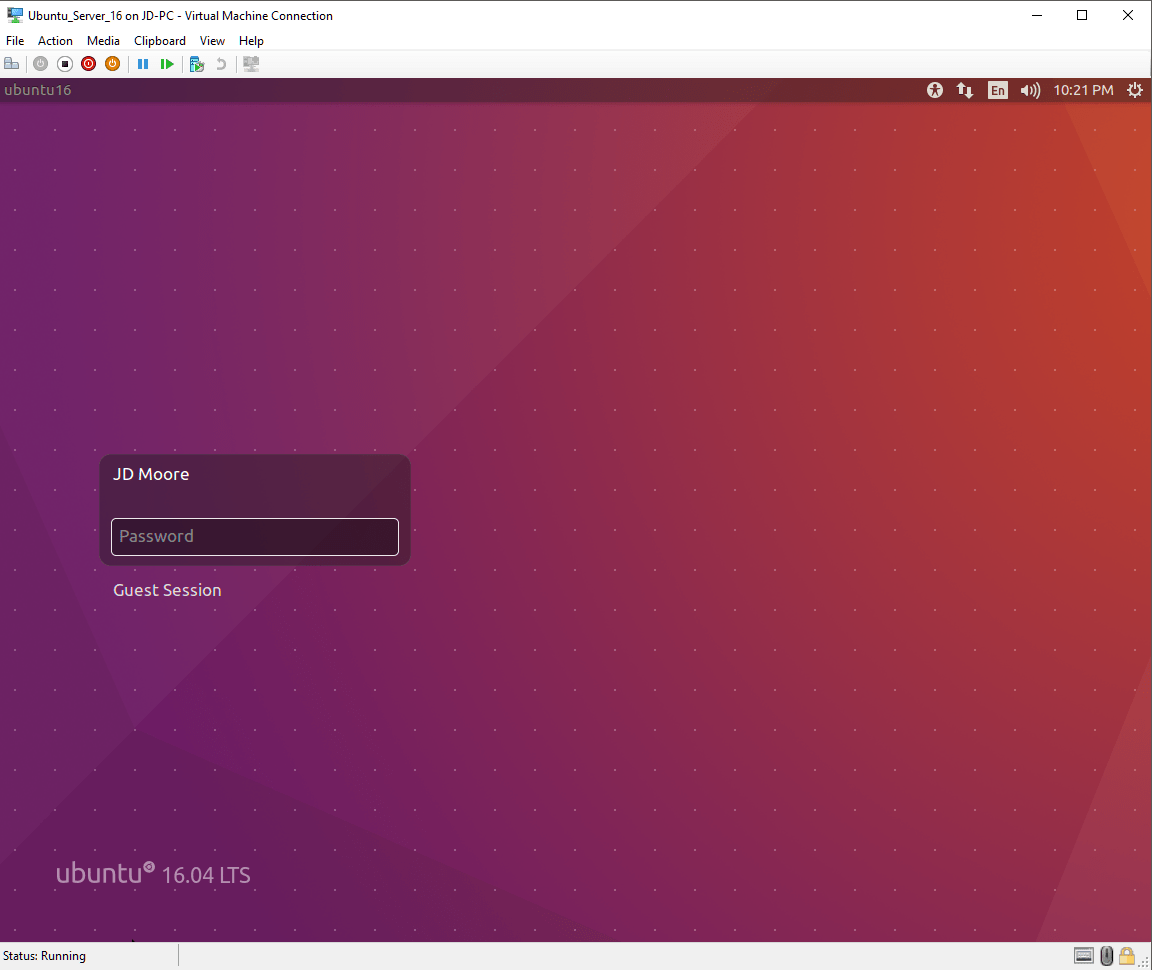This screenshot has width=1152, height=970.
Task: Click the Enhanced Session toolbar icon
Action: [x=251, y=64]
